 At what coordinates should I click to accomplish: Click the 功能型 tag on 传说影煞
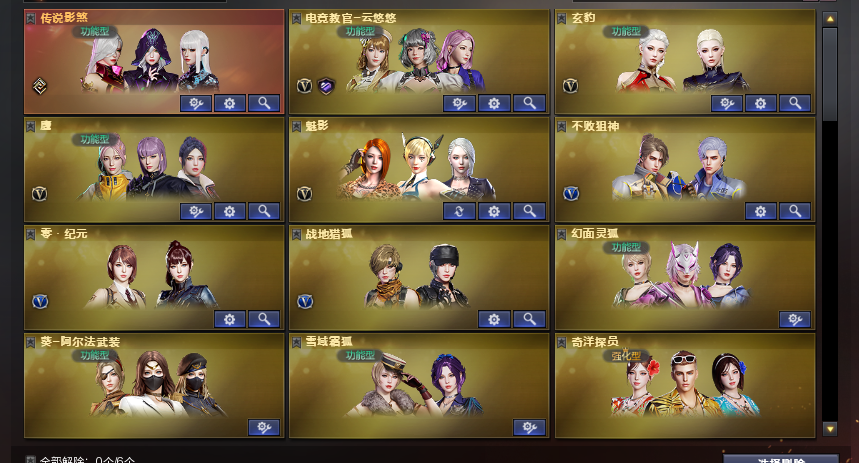pyautogui.click(x=95, y=31)
